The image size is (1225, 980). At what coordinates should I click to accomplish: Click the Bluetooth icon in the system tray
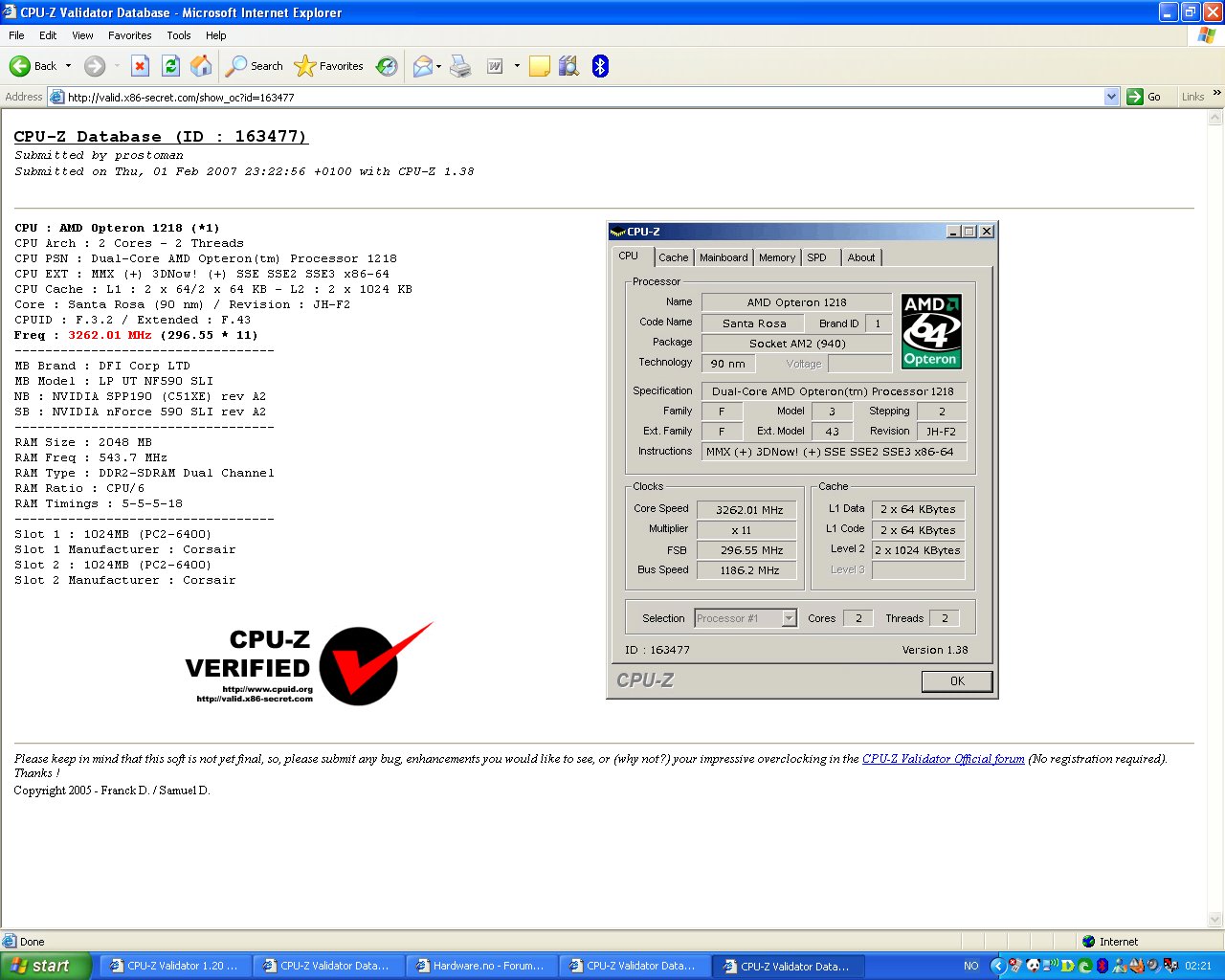point(1102,966)
